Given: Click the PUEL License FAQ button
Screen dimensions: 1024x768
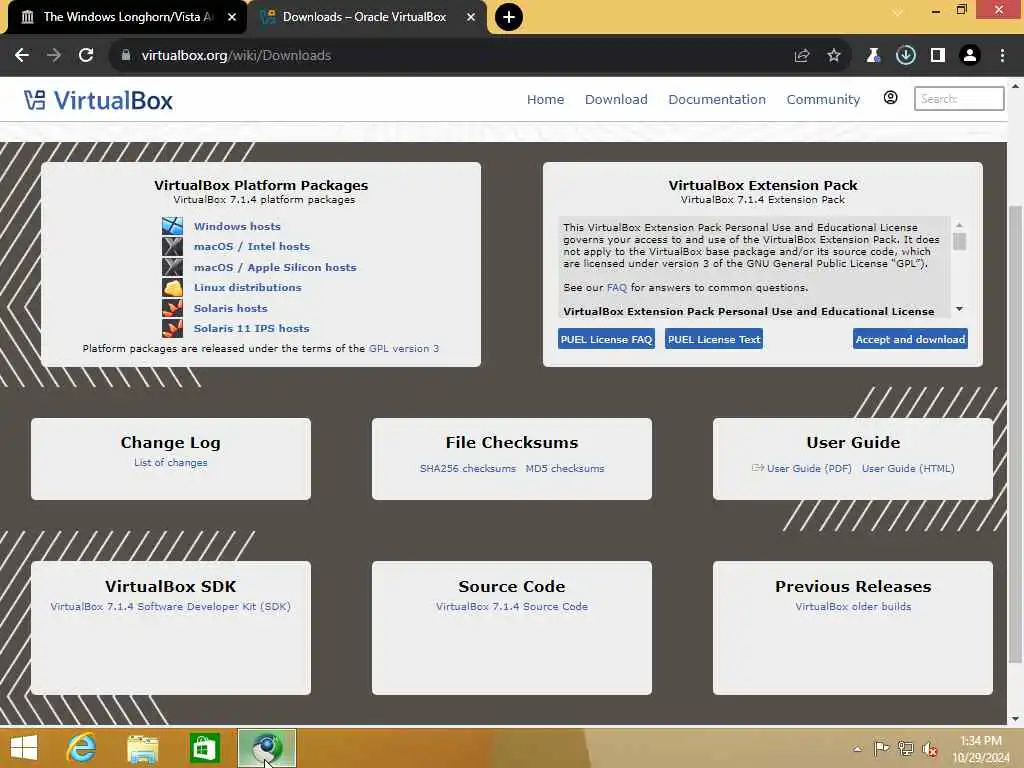Looking at the screenshot, I should pyautogui.click(x=606, y=339).
